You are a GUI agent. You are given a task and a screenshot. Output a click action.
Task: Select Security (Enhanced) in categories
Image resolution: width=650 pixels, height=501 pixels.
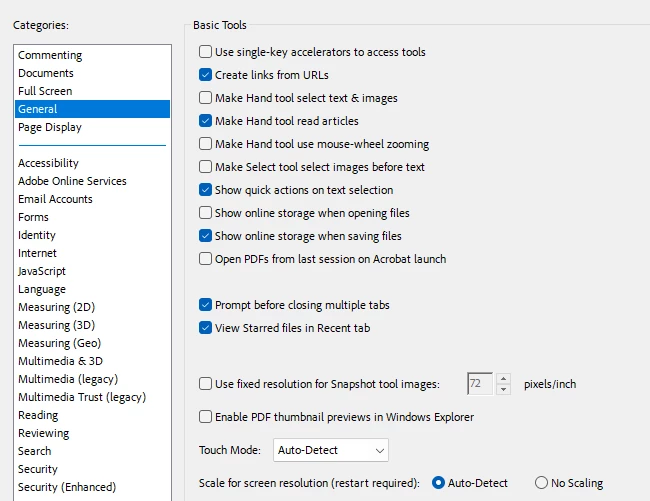[x=67, y=487]
